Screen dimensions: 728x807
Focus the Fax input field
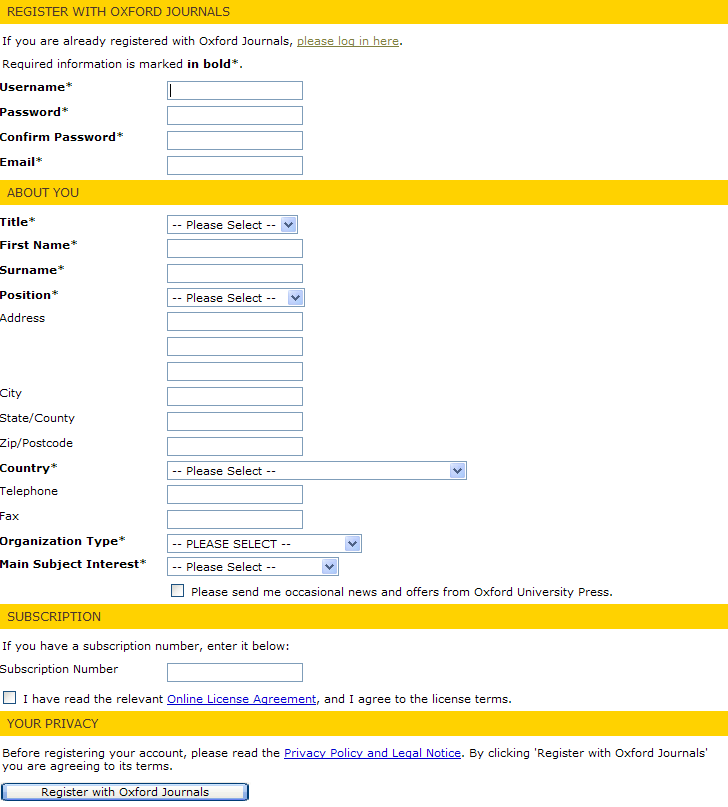(x=235, y=519)
